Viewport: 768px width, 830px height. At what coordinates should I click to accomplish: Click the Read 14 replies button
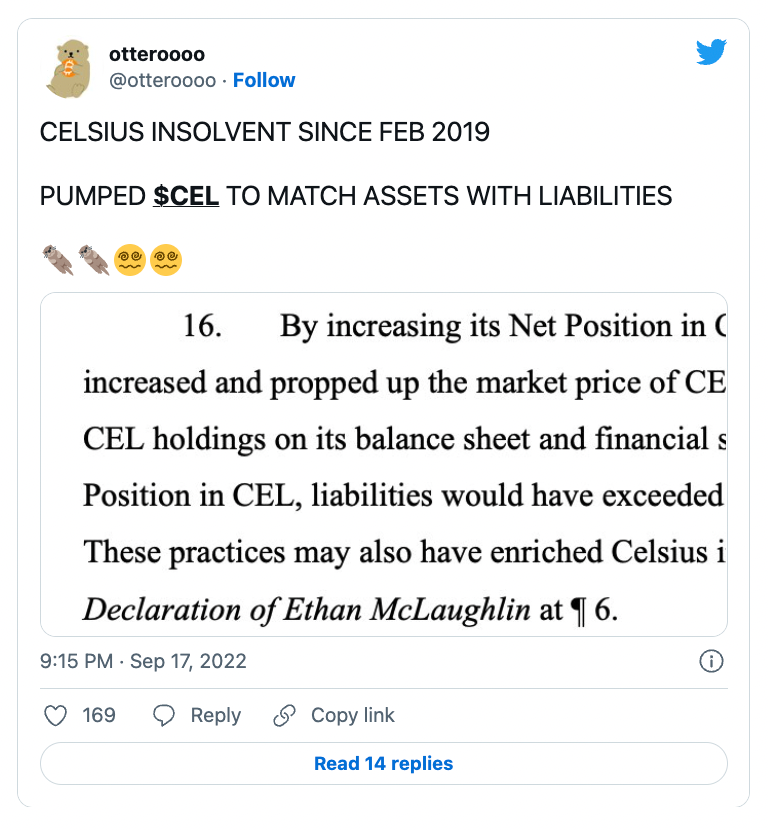tap(384, 763)
